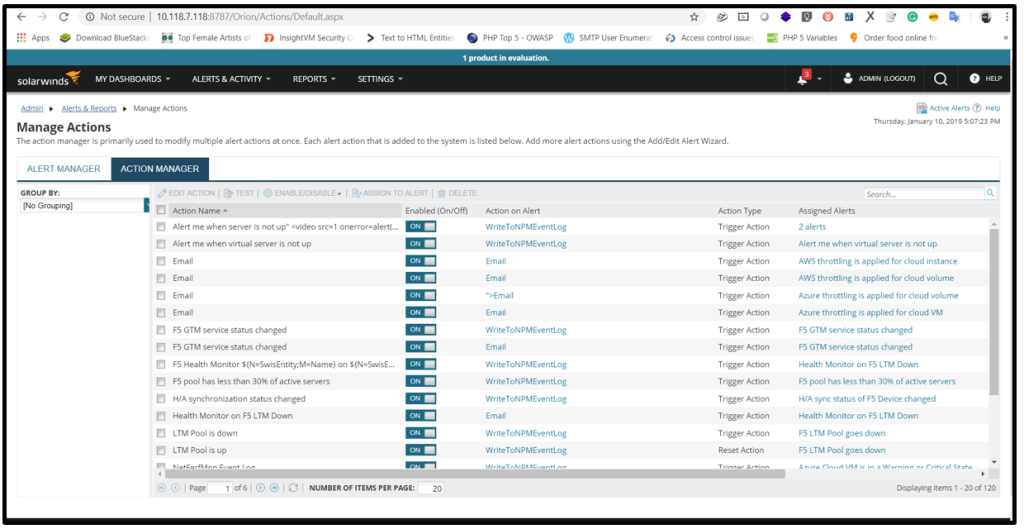
Task: Open the Chrome profile avatar
Action: point(985,18)
